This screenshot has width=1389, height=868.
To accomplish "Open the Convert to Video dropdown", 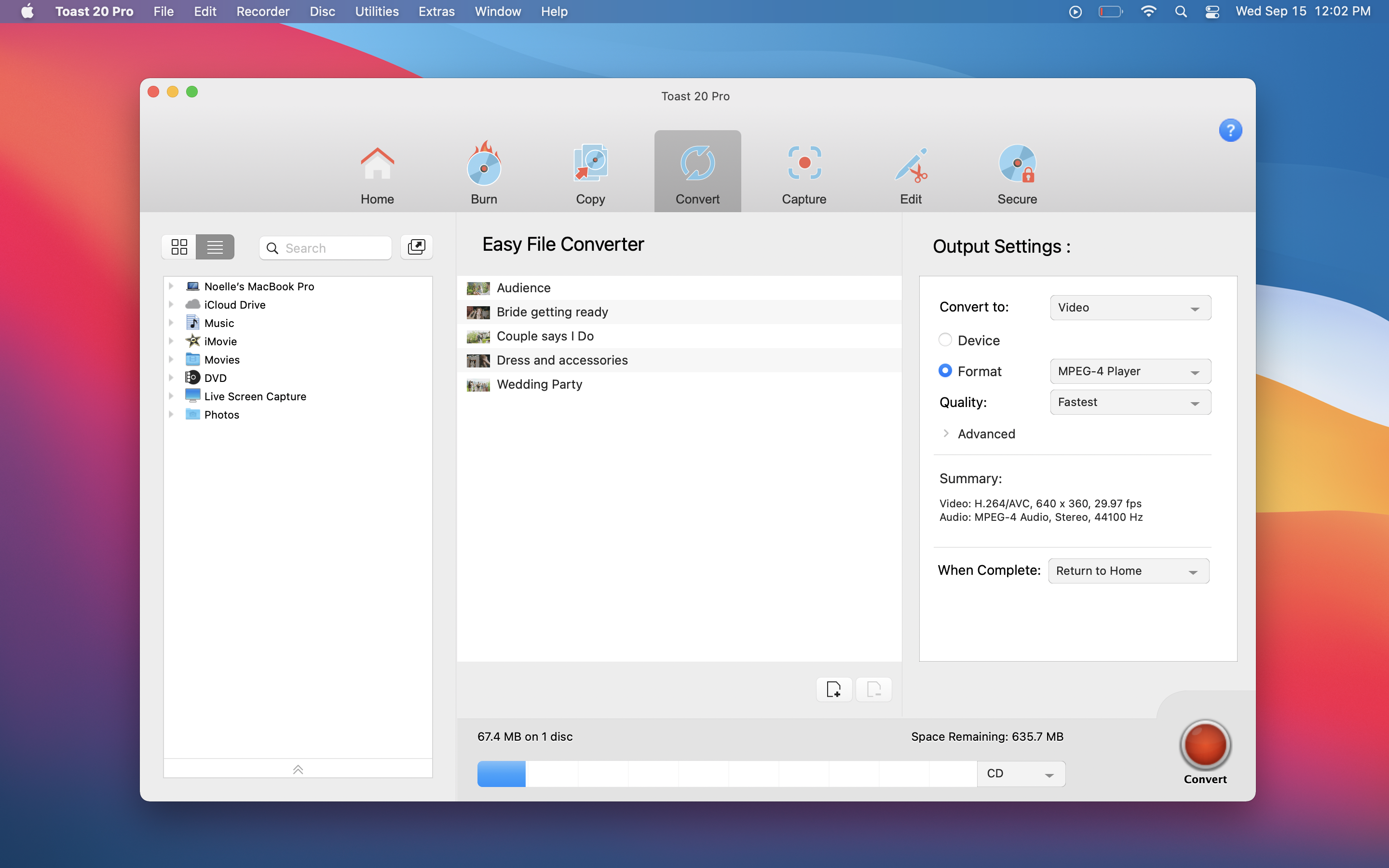I will 1130,308.
